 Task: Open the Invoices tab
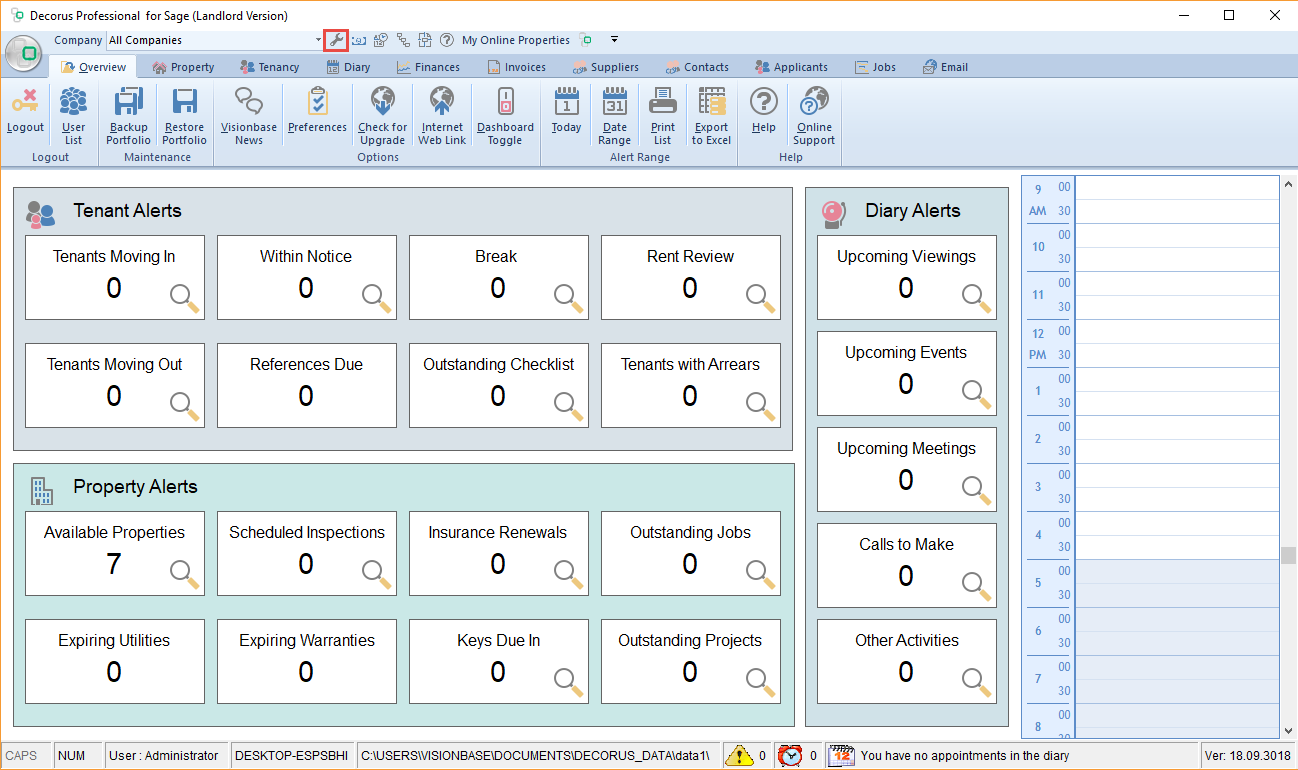tap(517, 67)
